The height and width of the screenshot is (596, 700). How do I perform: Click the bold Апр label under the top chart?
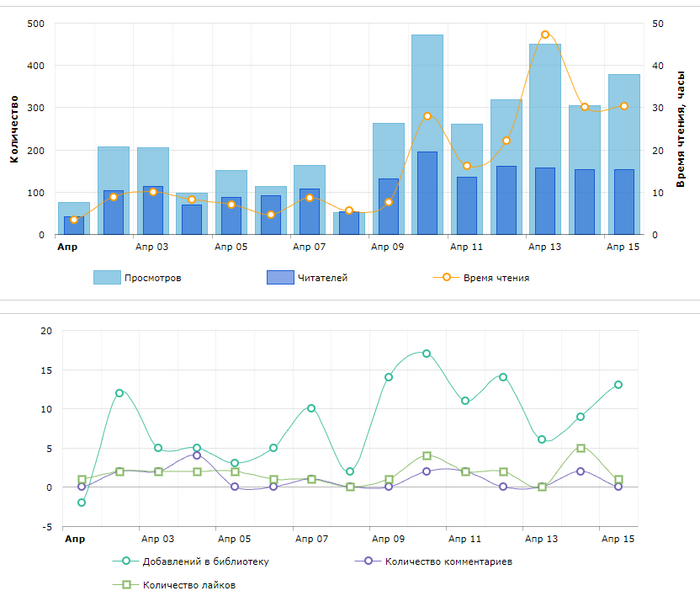coord(67,247)
